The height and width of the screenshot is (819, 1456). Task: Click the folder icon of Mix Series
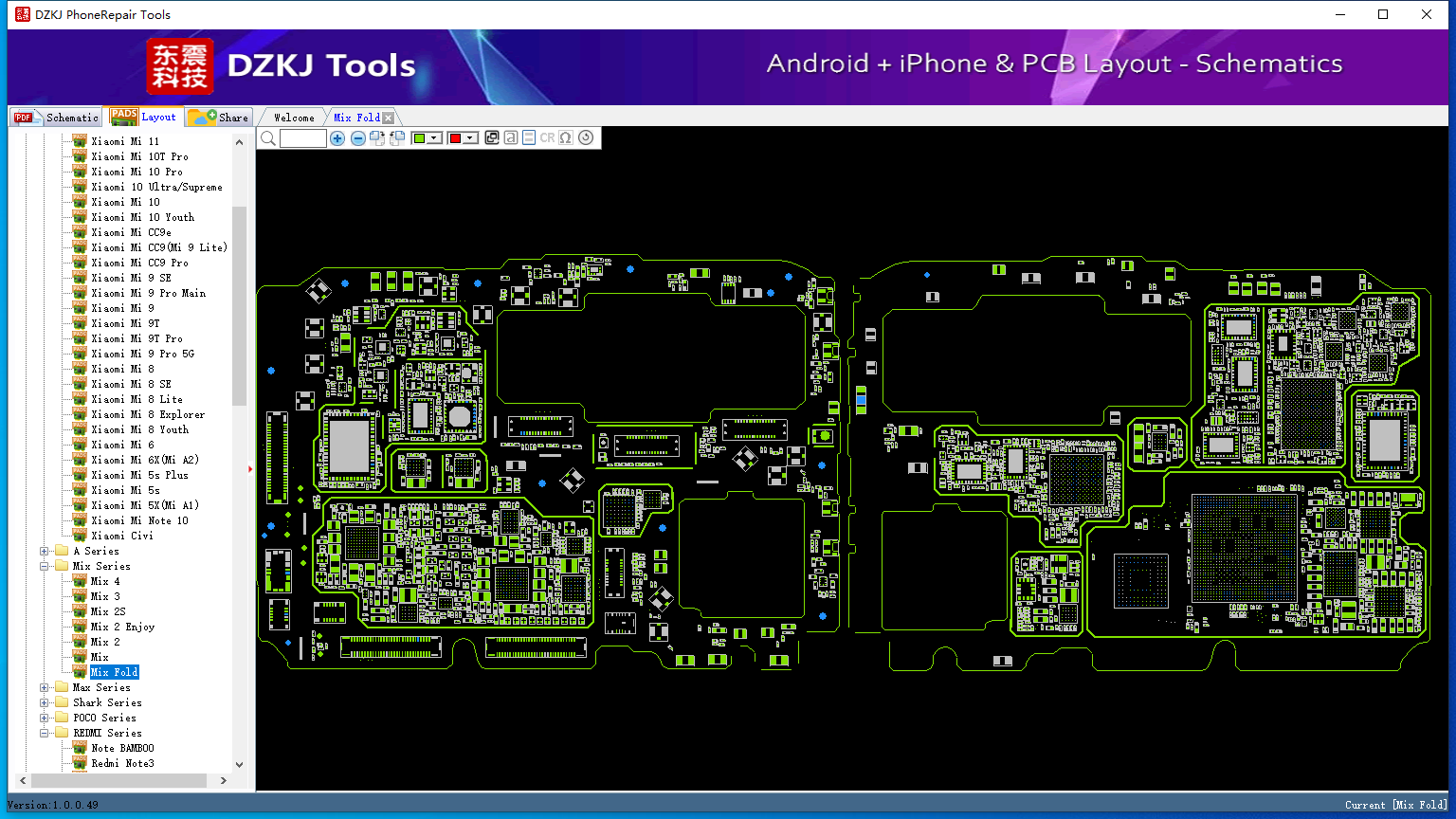(62, 566)
